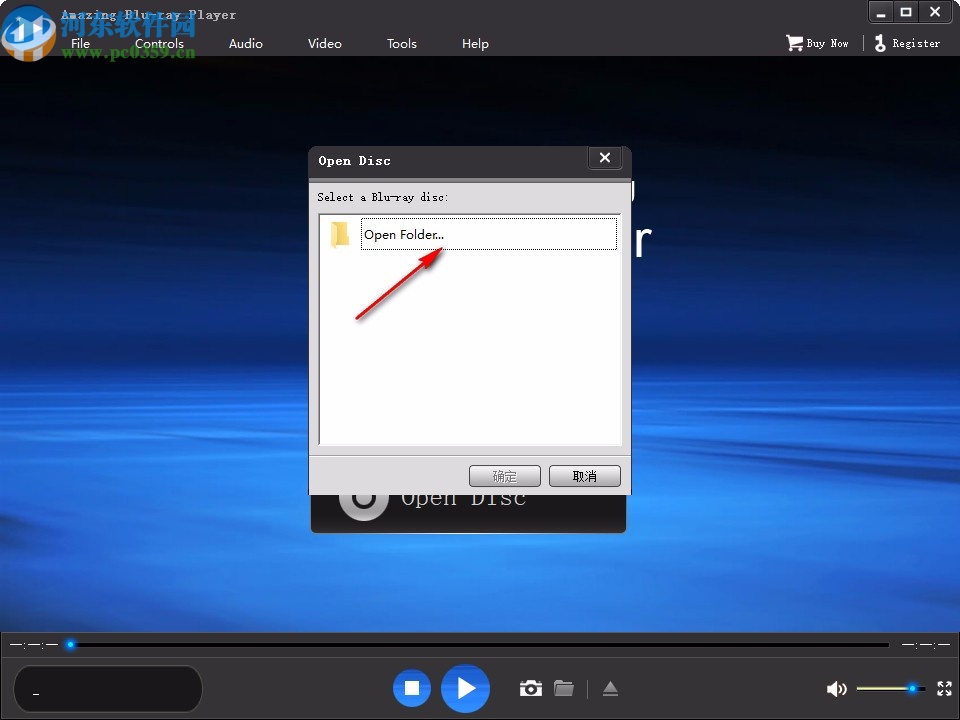The height and width of the screenshot is (720, 960).
Task: Stop playback with the stop button
Action: coord(412,688)
